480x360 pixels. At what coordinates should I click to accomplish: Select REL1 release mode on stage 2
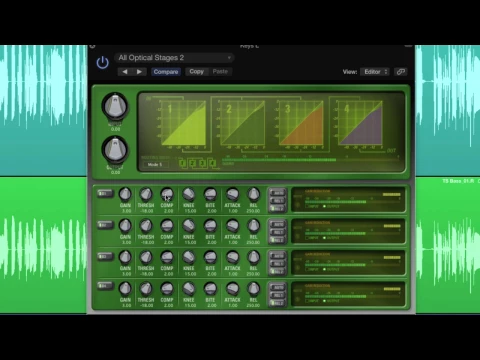pos(278,232)
